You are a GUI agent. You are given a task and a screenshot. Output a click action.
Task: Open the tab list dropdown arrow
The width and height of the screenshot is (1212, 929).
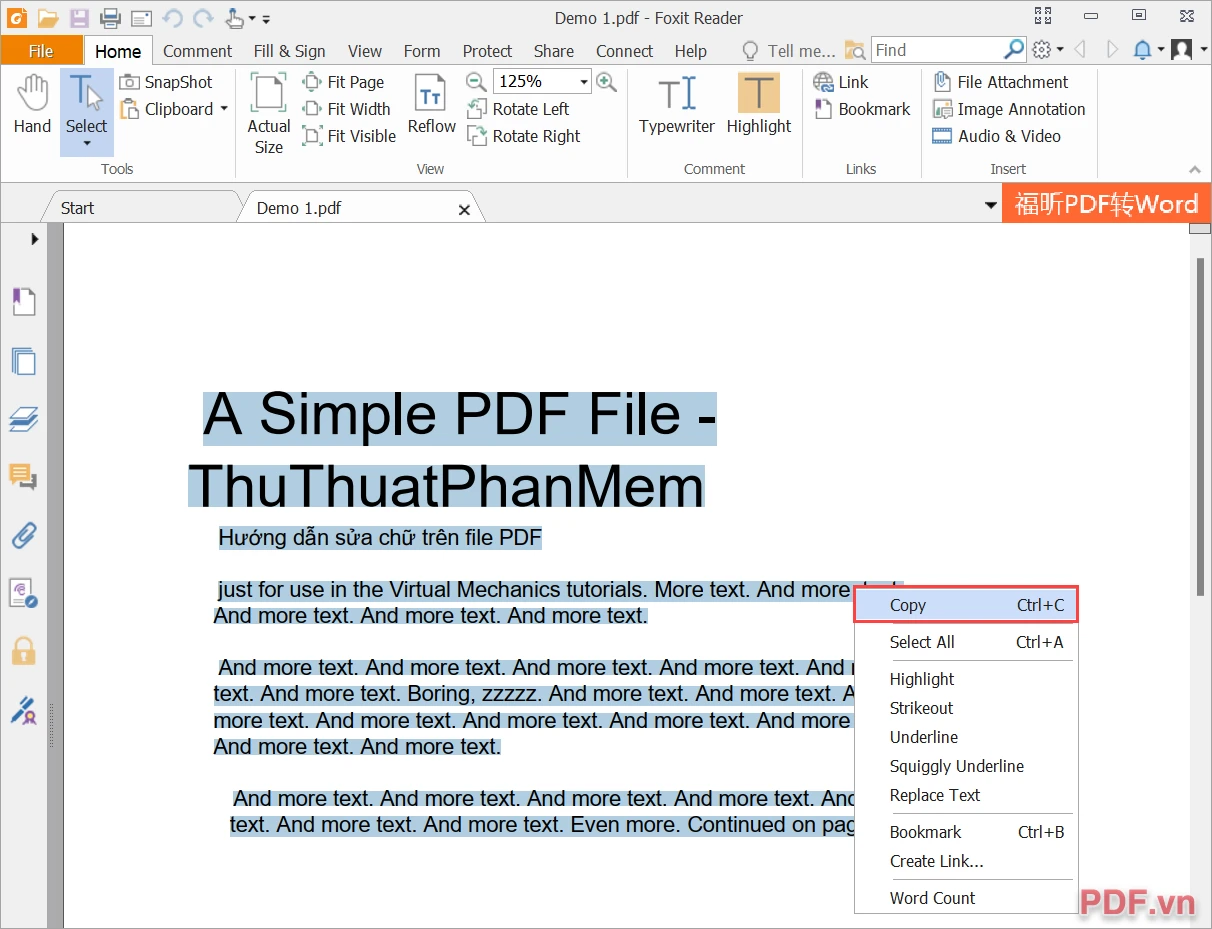(x=991, y=206)
